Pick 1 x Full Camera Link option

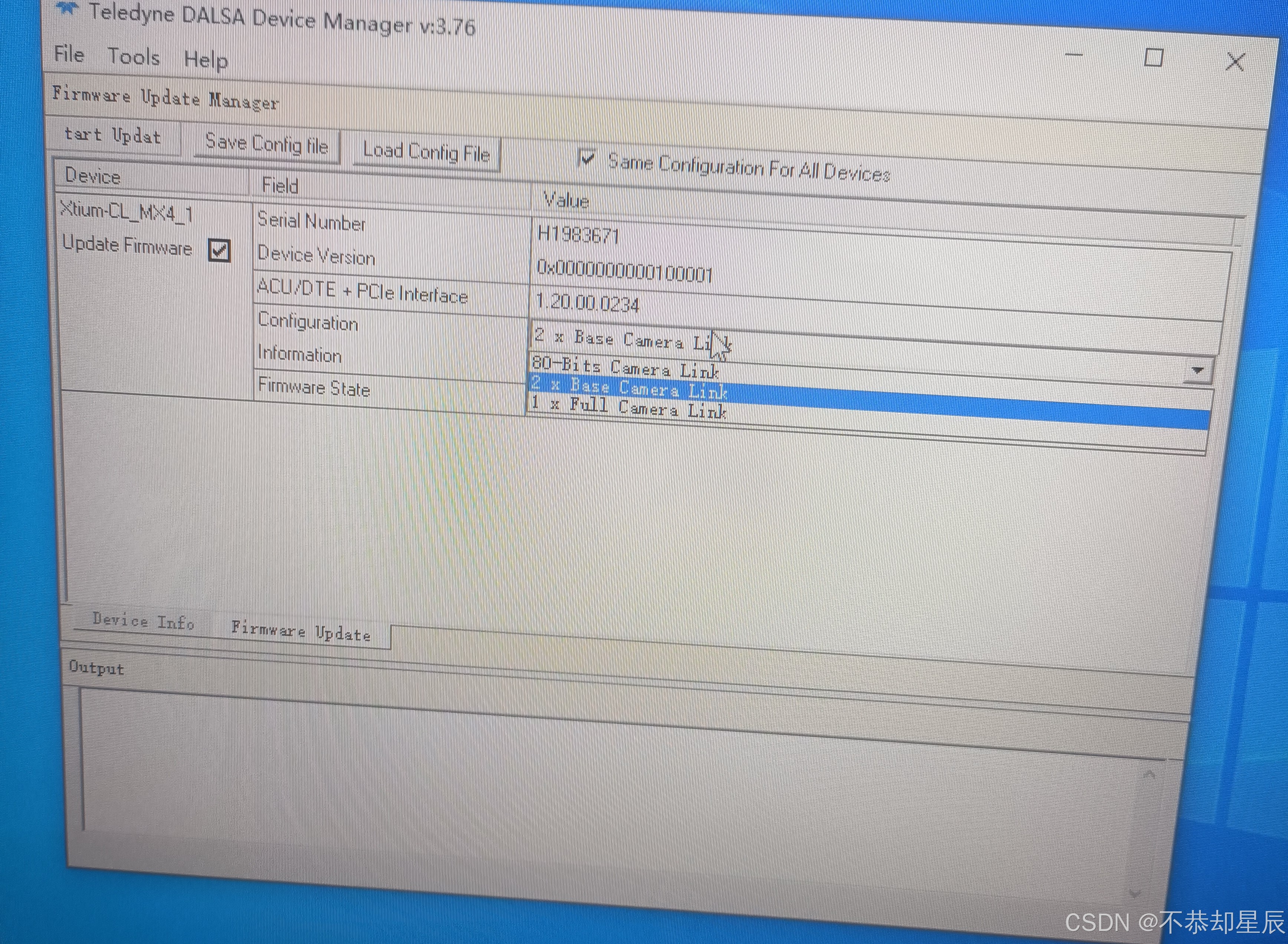[628, 407]
